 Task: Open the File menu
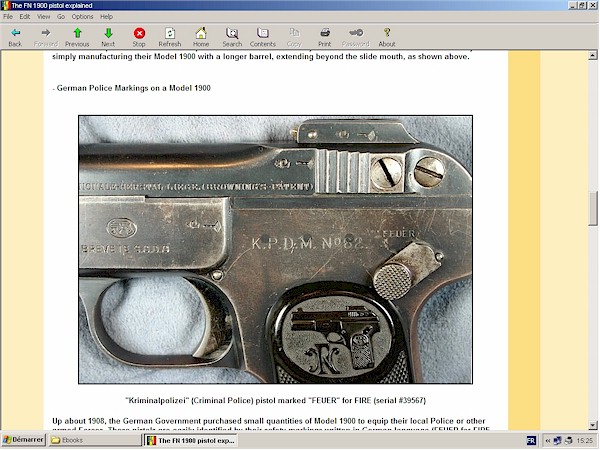pos(8,16)
